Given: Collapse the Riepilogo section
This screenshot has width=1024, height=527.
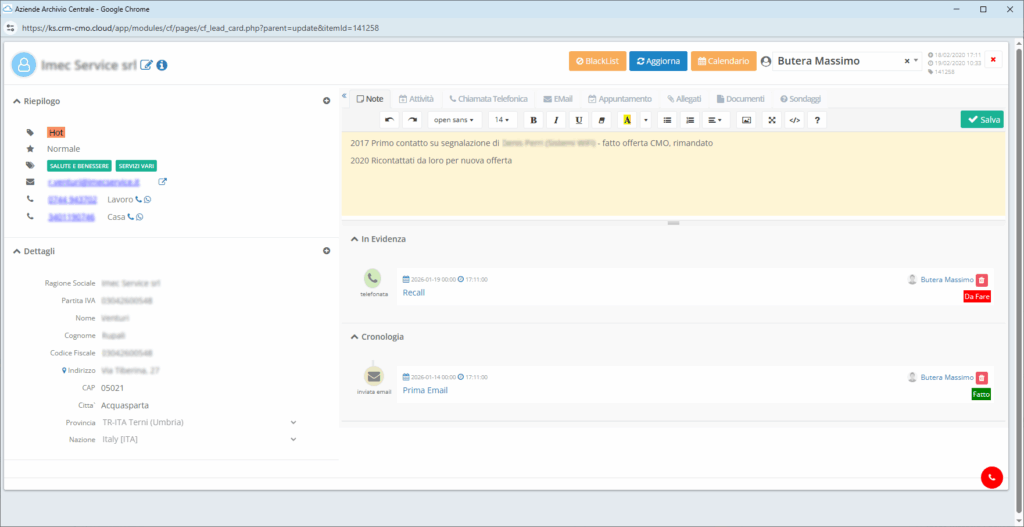Looking at the screenshot, I should [x=17, y=101].
